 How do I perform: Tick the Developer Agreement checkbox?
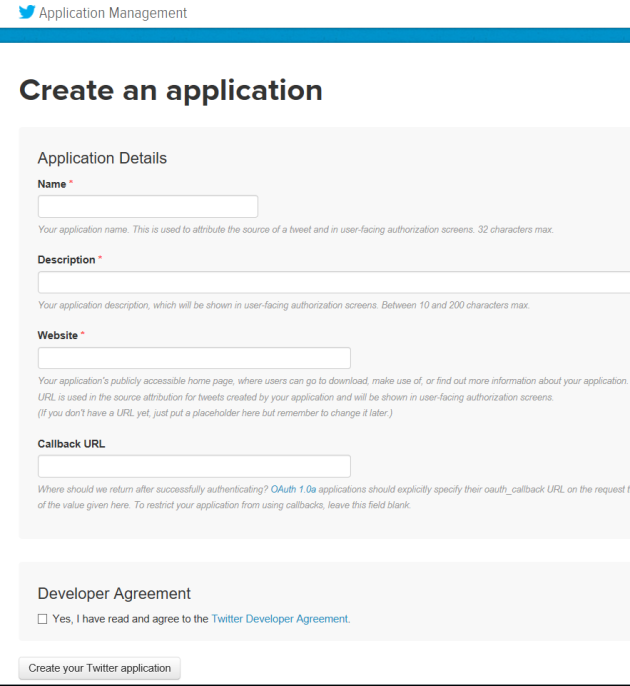[x=42, y=619]
